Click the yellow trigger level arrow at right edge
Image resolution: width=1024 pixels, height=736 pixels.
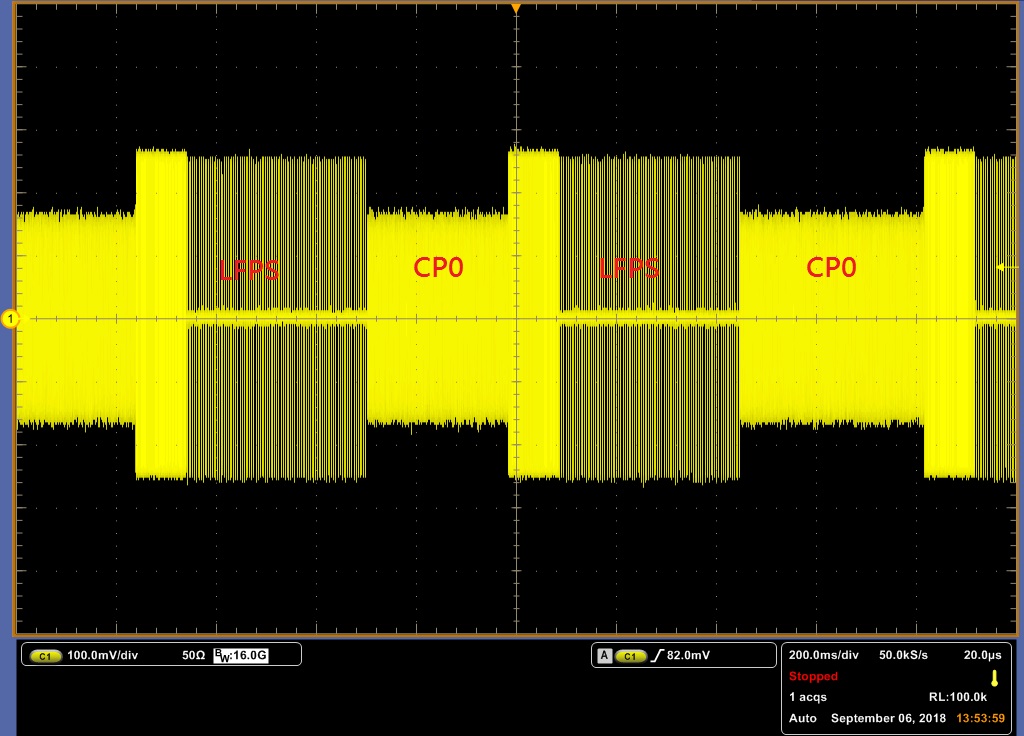[1006, 266]
